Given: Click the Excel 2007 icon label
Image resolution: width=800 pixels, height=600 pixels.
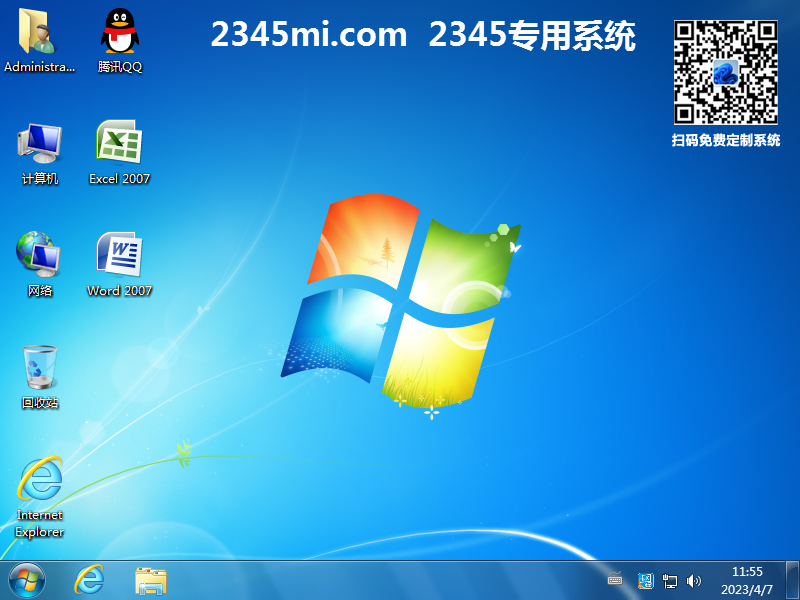Looking at the screenshot, I should [x=119, y=179].
